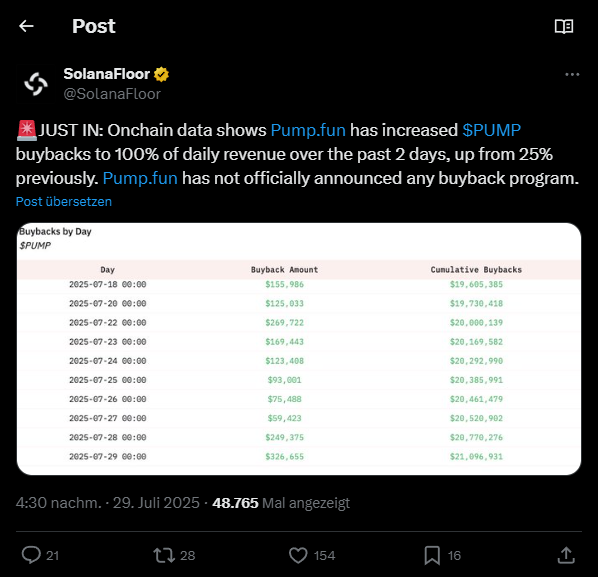Like the post with heart icon

click(x=298, y=555)
